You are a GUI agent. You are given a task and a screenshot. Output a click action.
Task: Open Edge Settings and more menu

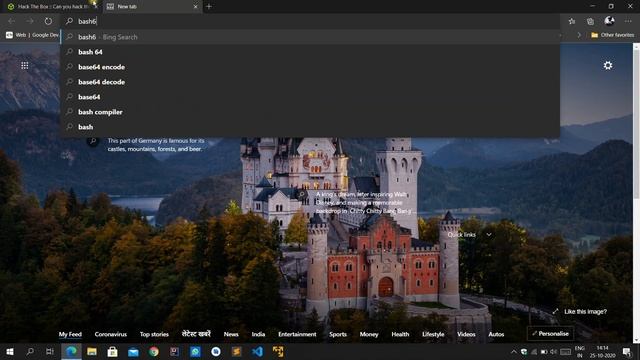pos(628,21)
